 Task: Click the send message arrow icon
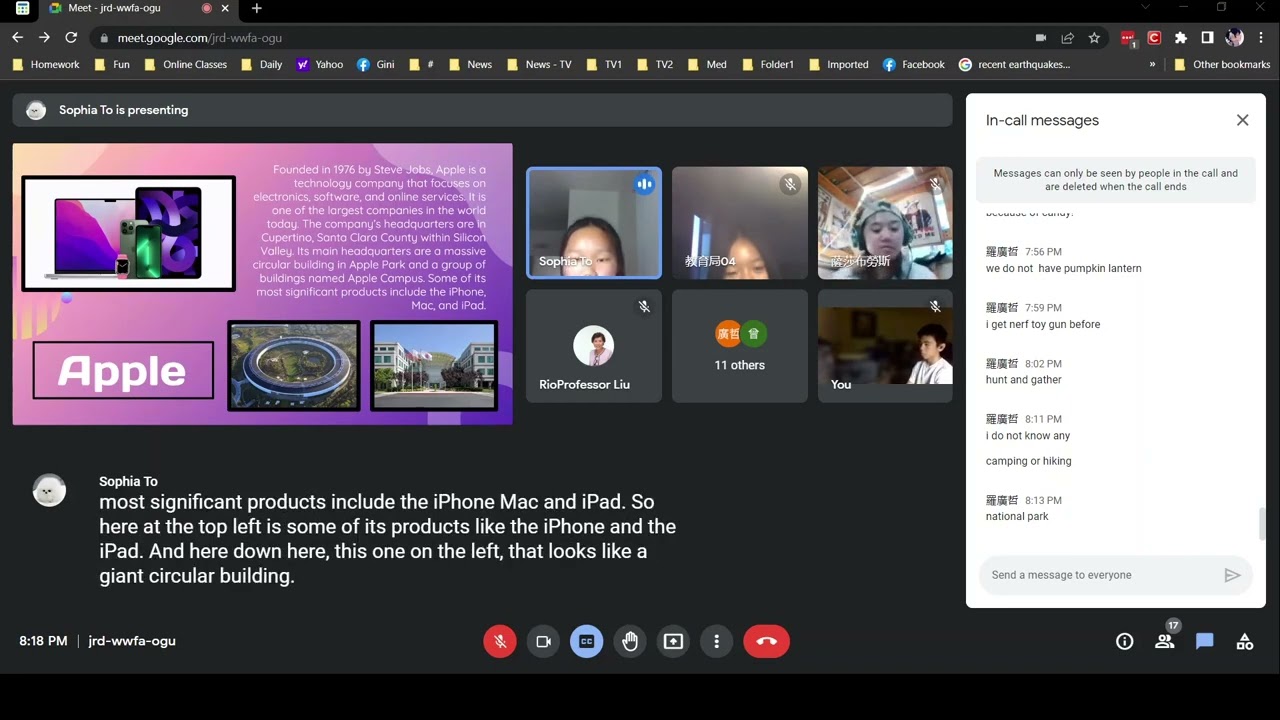tap(1232, 575)
